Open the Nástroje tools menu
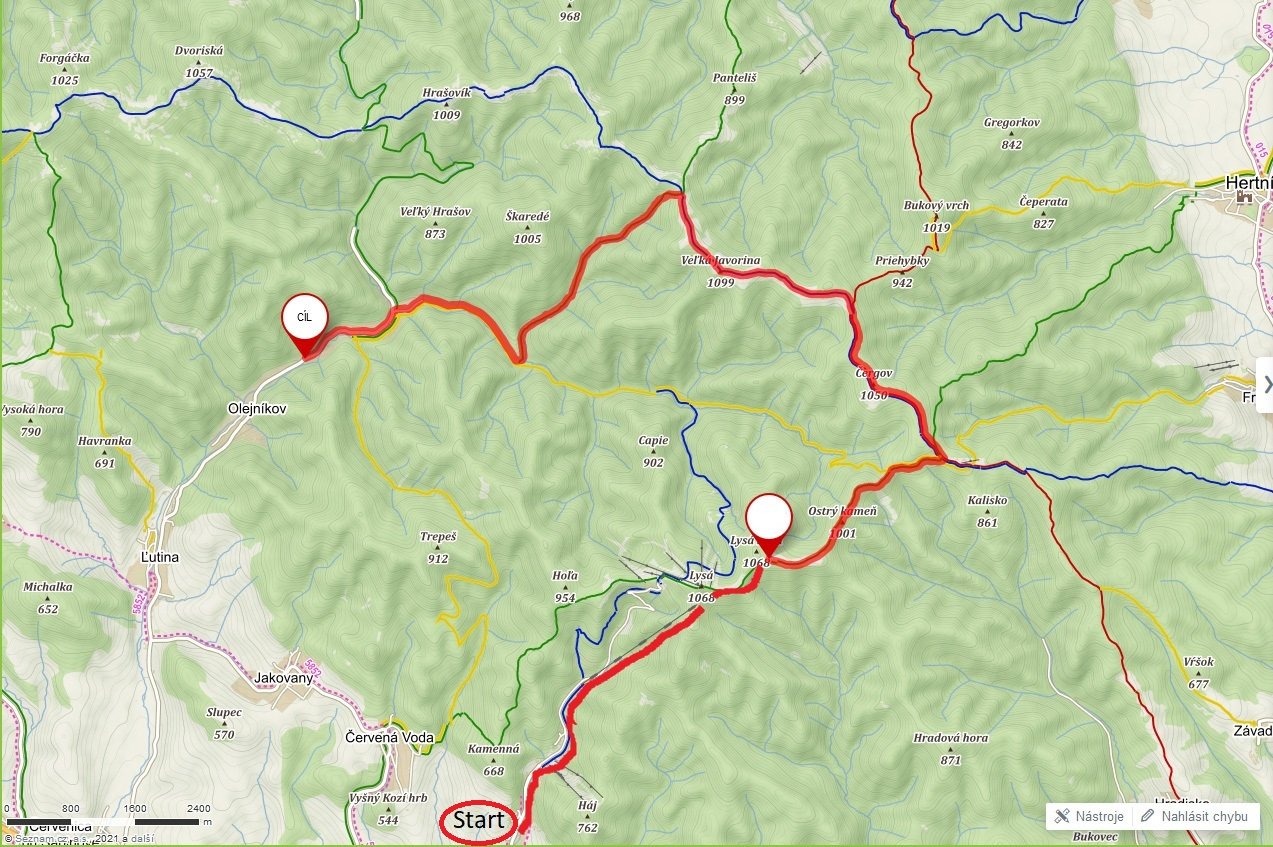This screenshot has height=847, width=1273. (x=1090, y=816)
